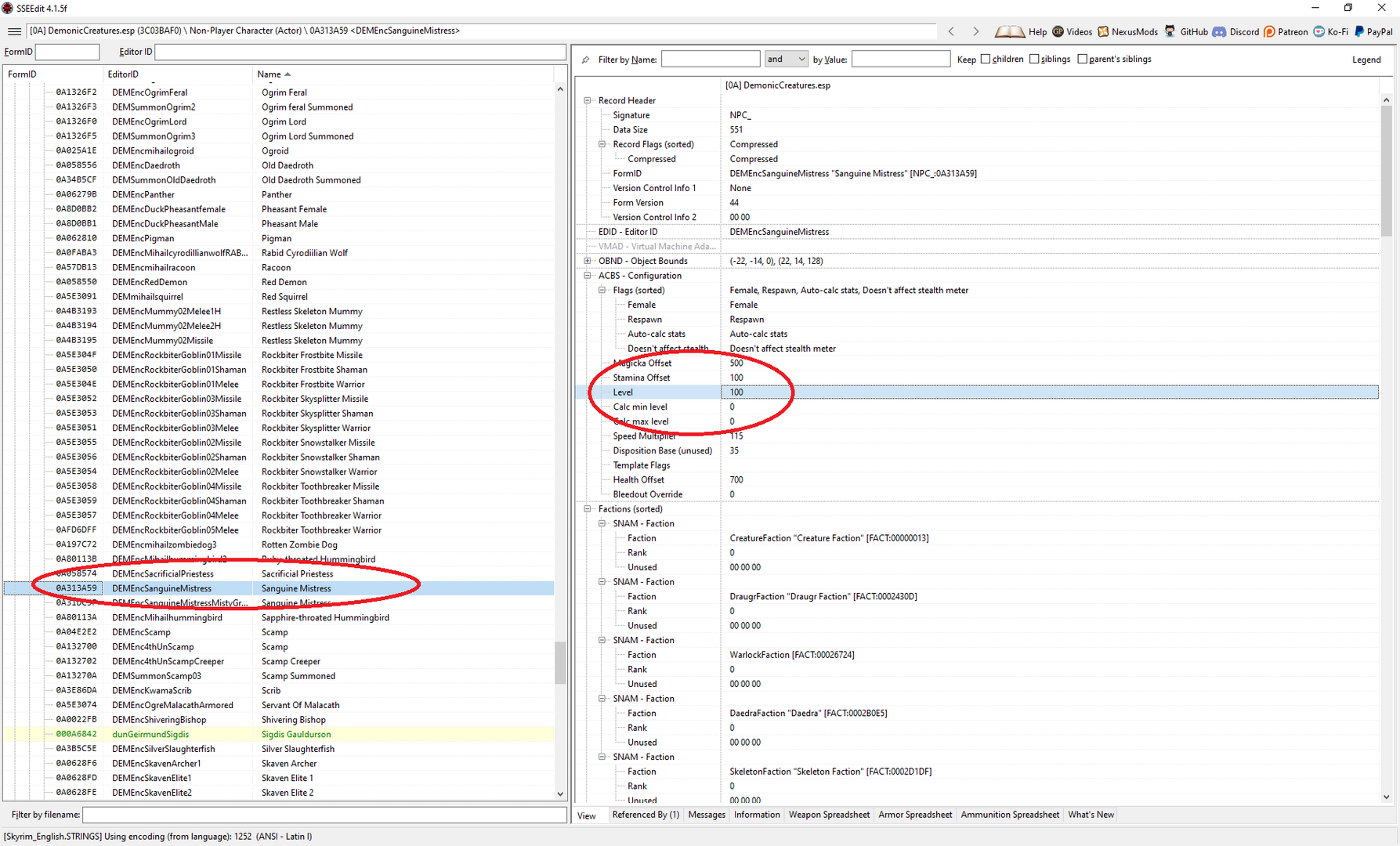Click DaedraFaction "Daedra" value
Viewport: 1400px width, 846px height.
coord(809,713)
